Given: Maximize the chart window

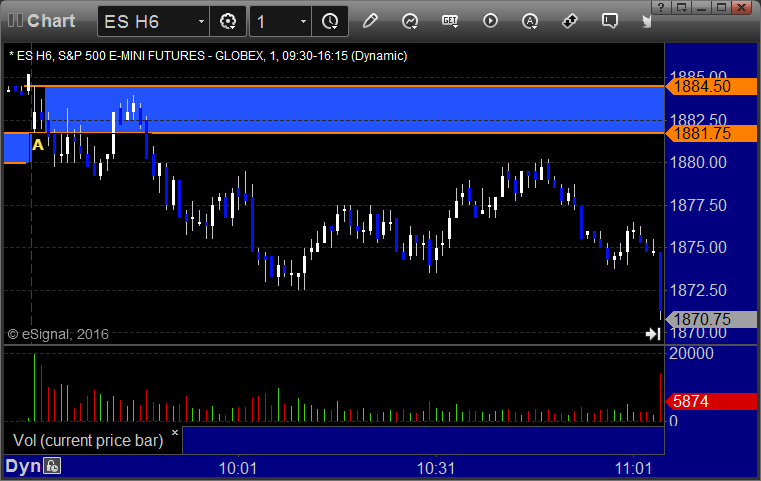Looking at the screenshot, I should (721, 7).
